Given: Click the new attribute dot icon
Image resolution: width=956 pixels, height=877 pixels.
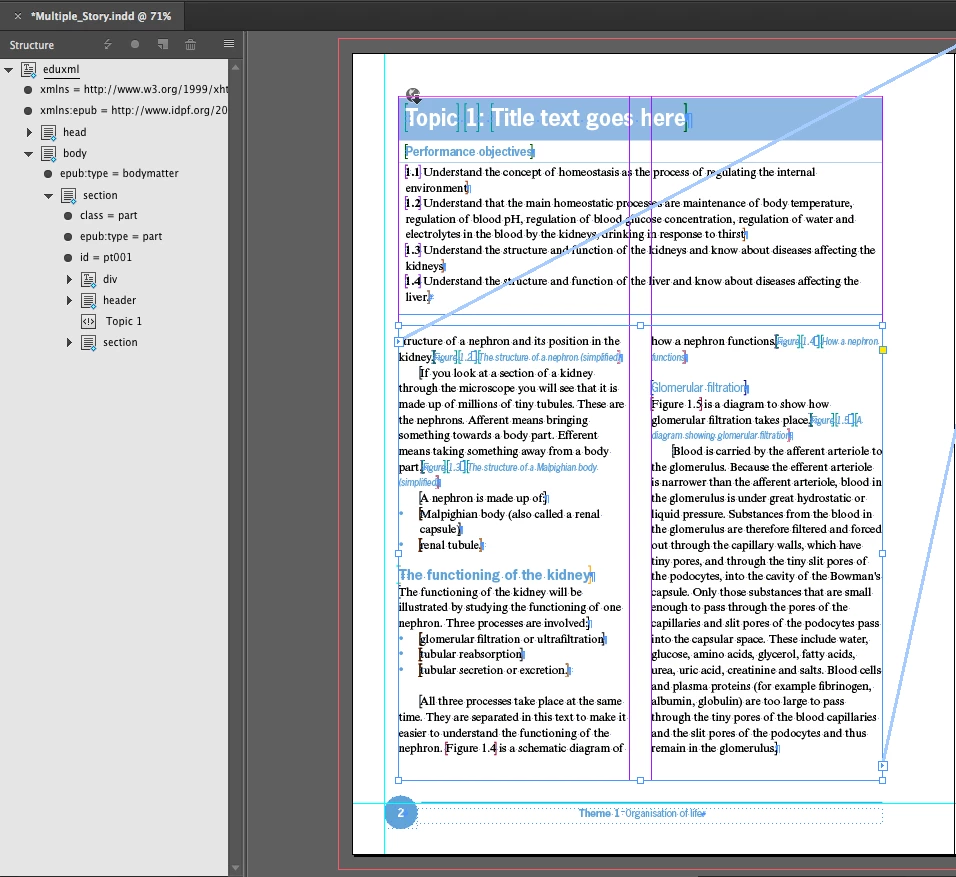Looking at the screenshot, I should (135, 44).
